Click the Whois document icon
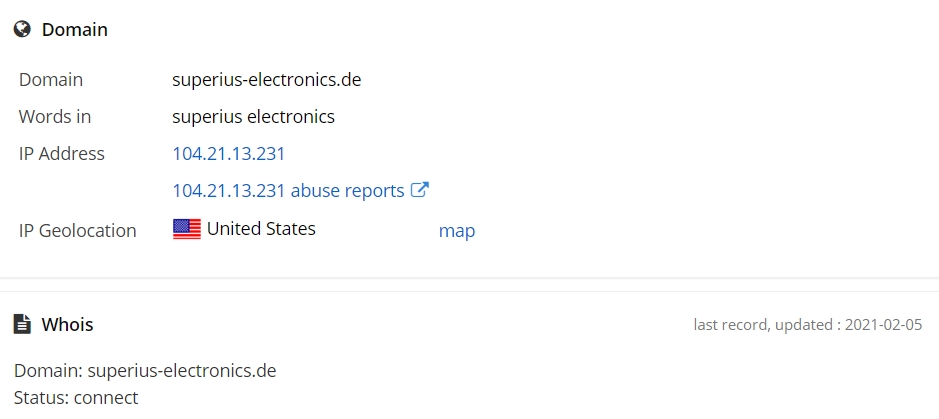The height and width of the screenshot is (419, 939). pos(22,324)
